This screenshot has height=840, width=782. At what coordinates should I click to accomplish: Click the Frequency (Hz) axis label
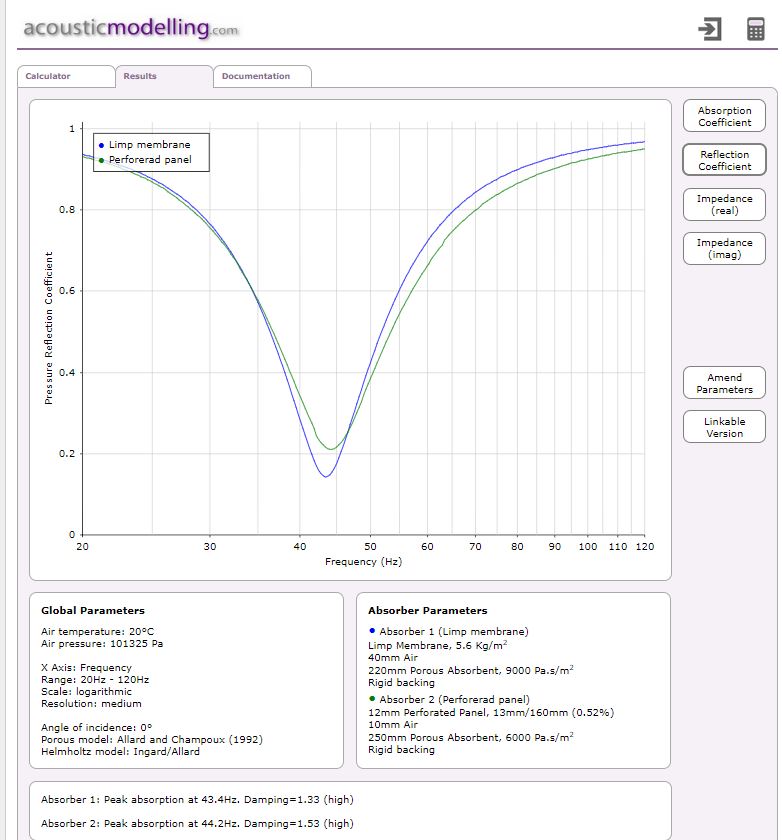363,562
